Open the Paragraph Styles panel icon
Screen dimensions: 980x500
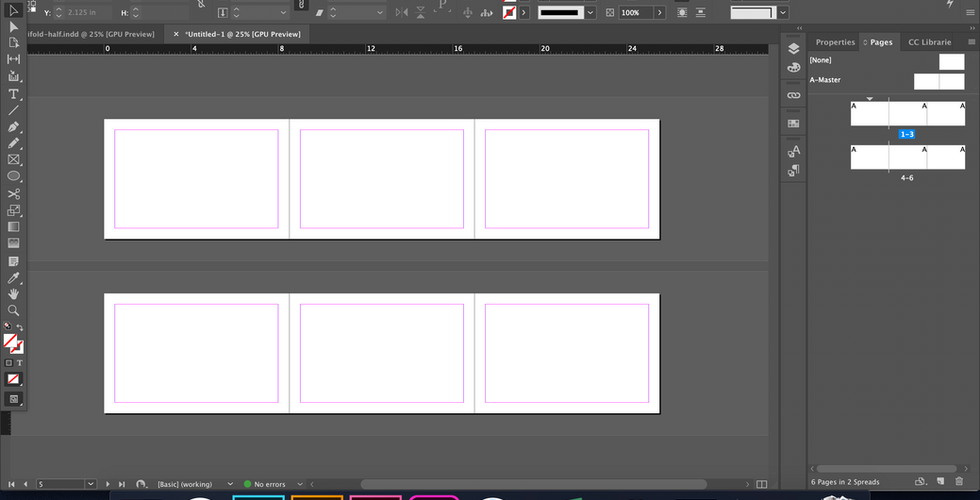pyautogui.click(x=793, y=170)
